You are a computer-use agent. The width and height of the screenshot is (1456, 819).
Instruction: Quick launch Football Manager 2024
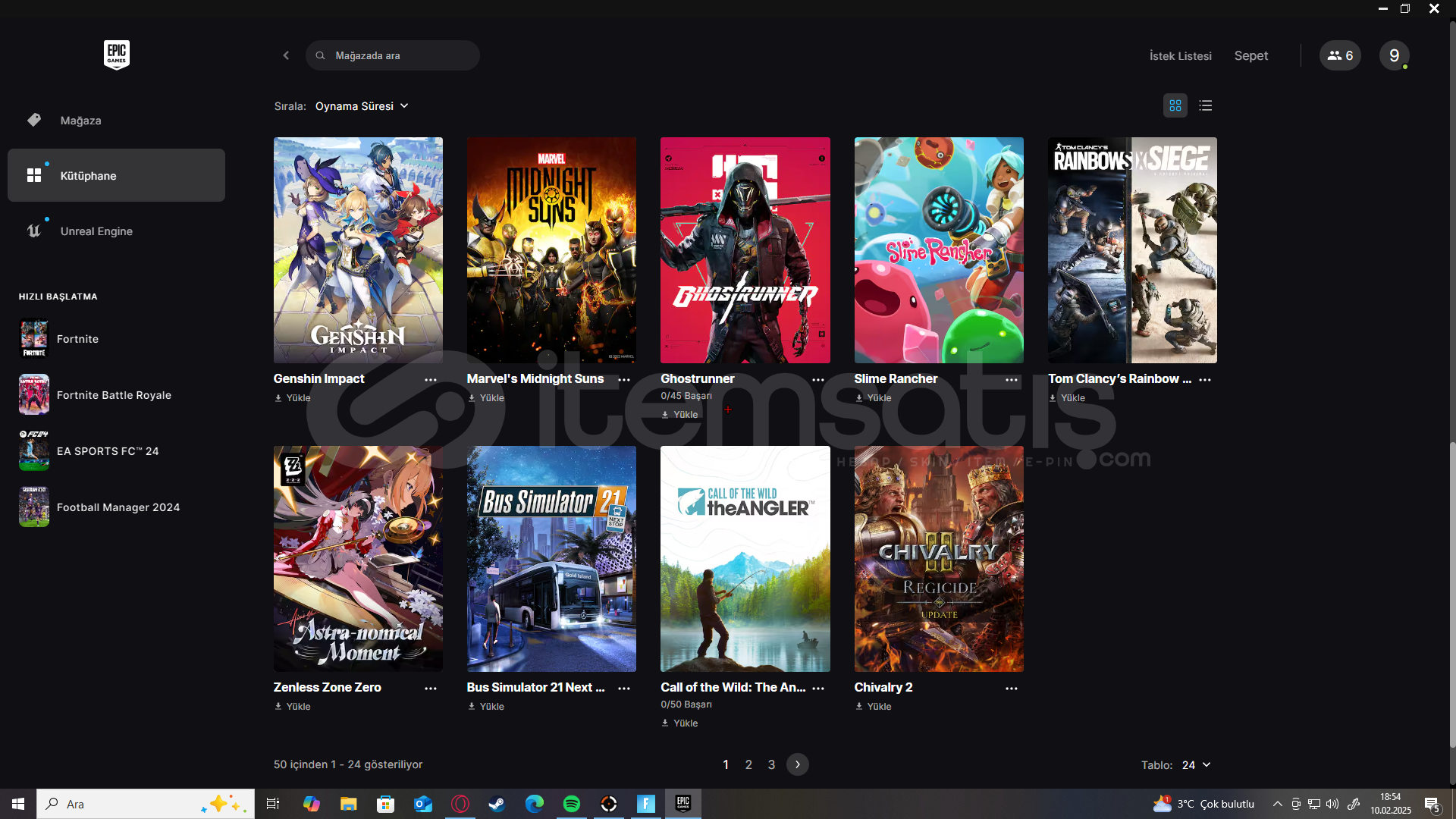click(116, 507)
